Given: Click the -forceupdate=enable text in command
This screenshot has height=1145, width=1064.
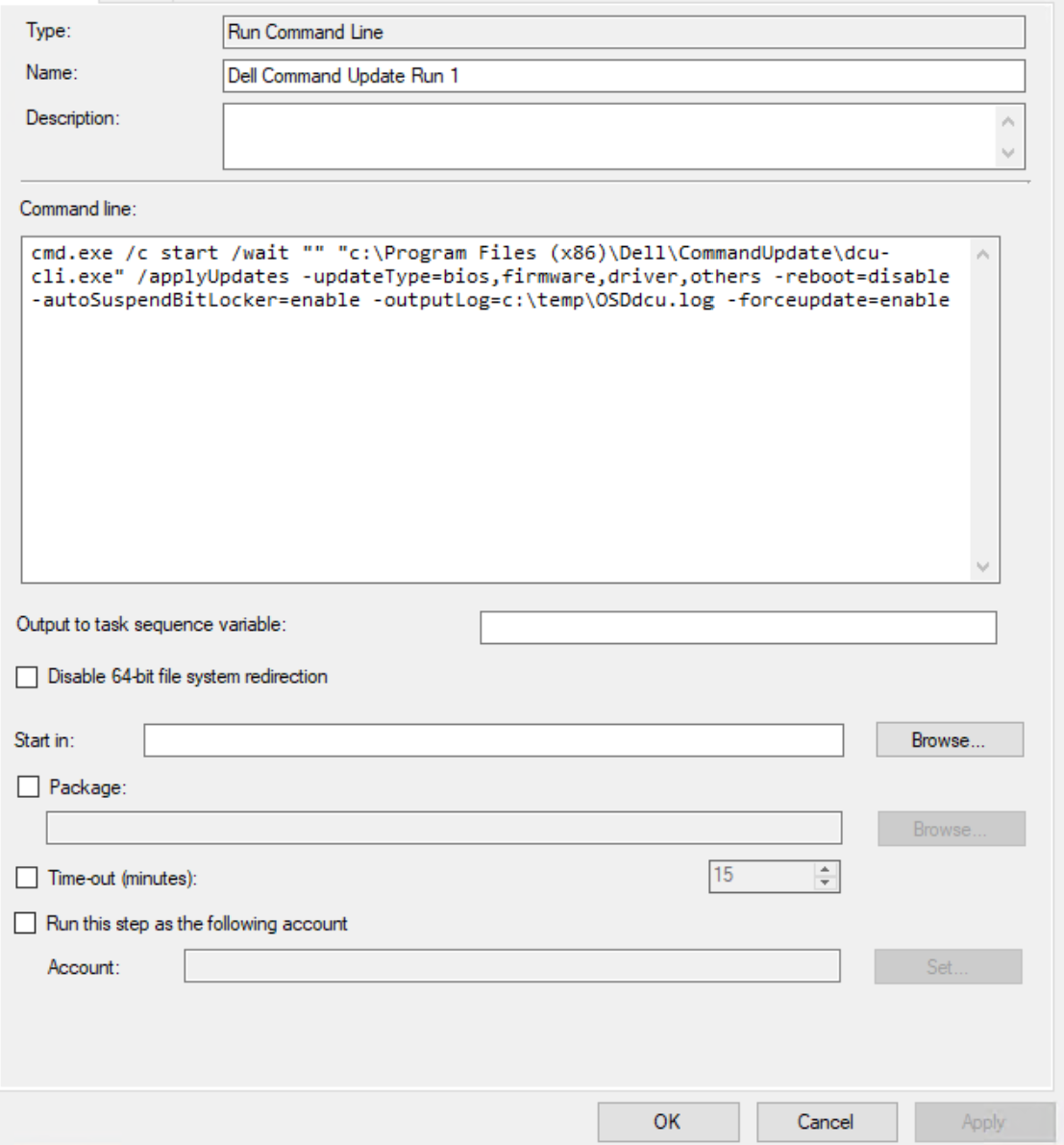Looking at the screenshot, I should click(838, 300).
